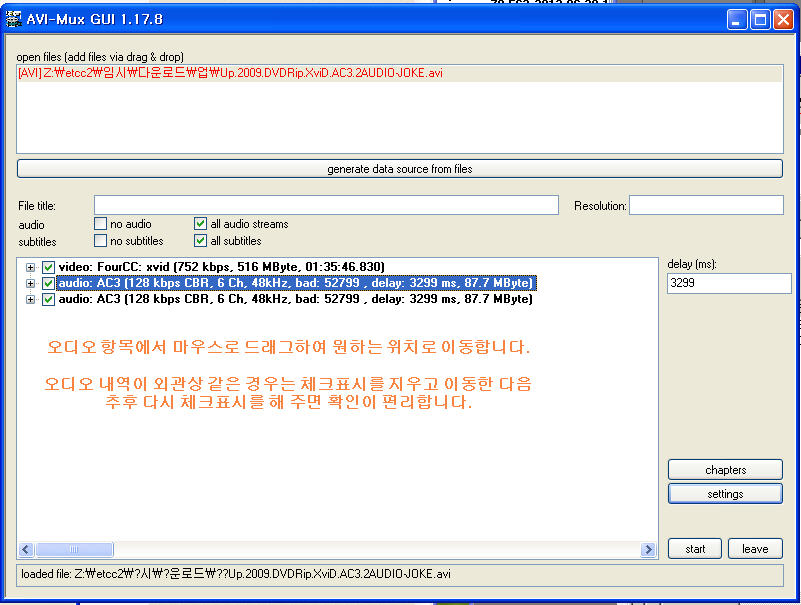801x605 pixels.
Task: Click the leave button
Action: click(x=755, y=549)
